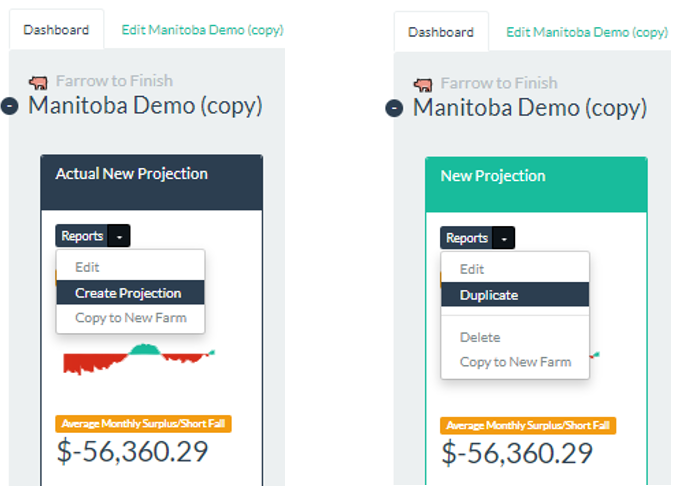Click Reports button on Actual New Projection card
This screenshot has height=500, width=680.
point(82,236)
